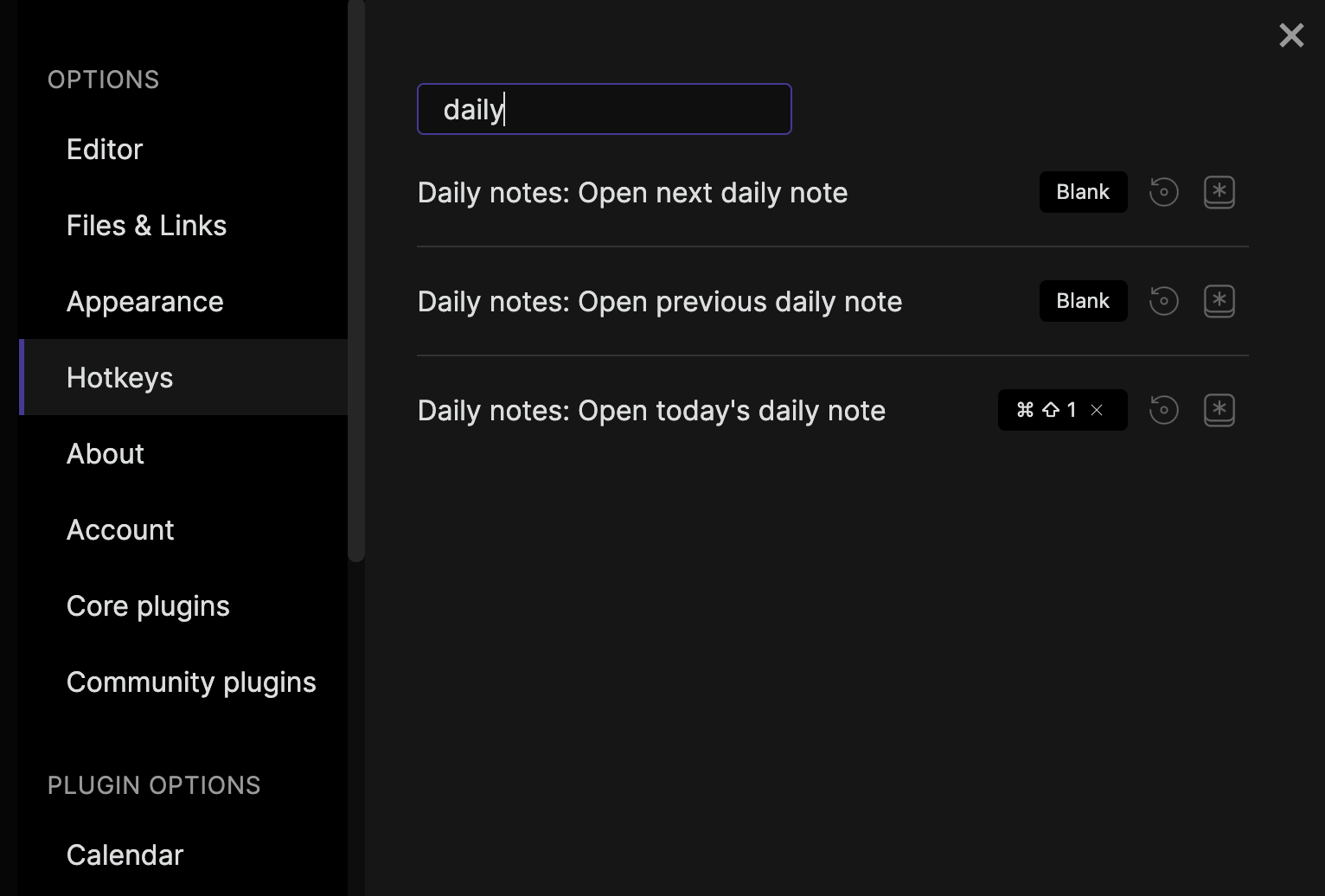The image size is (1325, 896).
Task: Select the Hotkeys settings tab
Action: [x=119, y=378]
